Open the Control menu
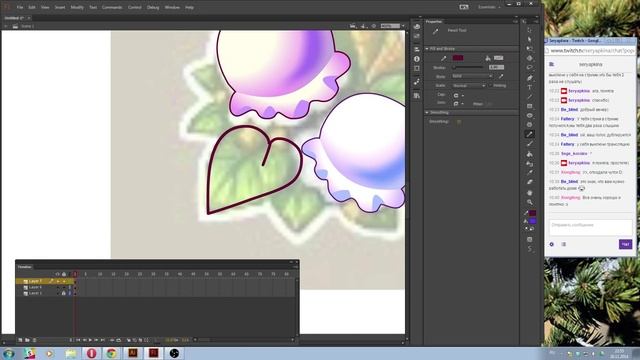Screen dimensions: 640x360 click(x=135, y=7)
